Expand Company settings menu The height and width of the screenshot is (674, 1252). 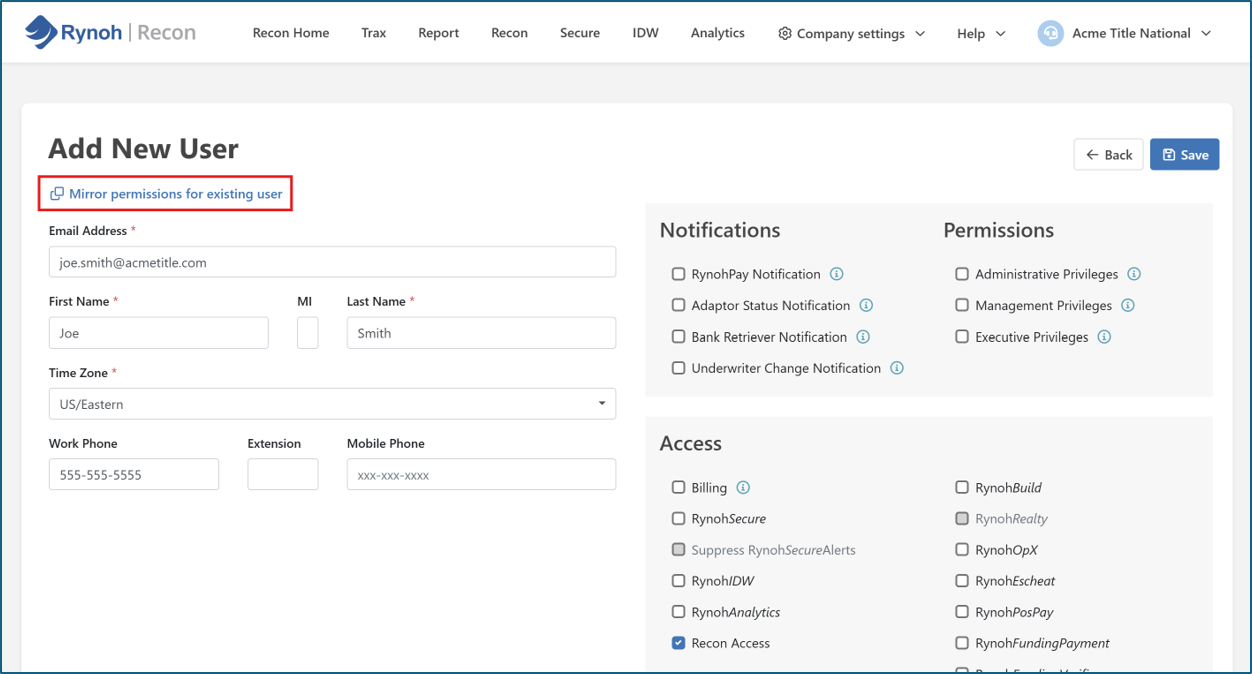coord(852,33)
